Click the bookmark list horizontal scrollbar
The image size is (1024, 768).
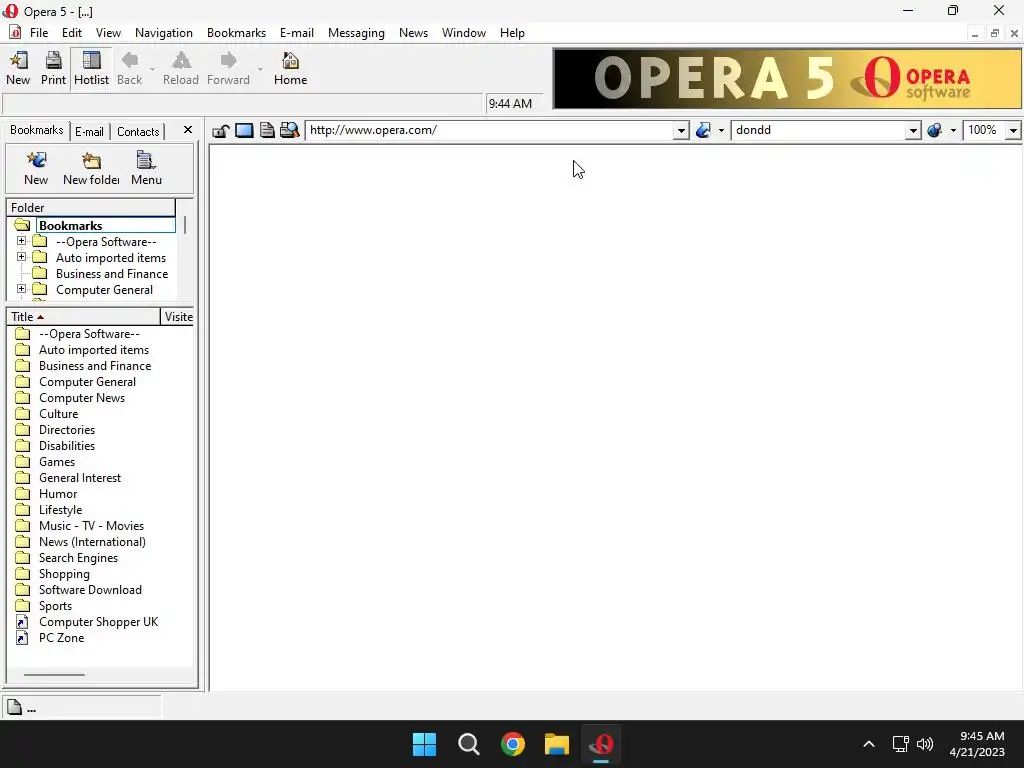point(54,675)
